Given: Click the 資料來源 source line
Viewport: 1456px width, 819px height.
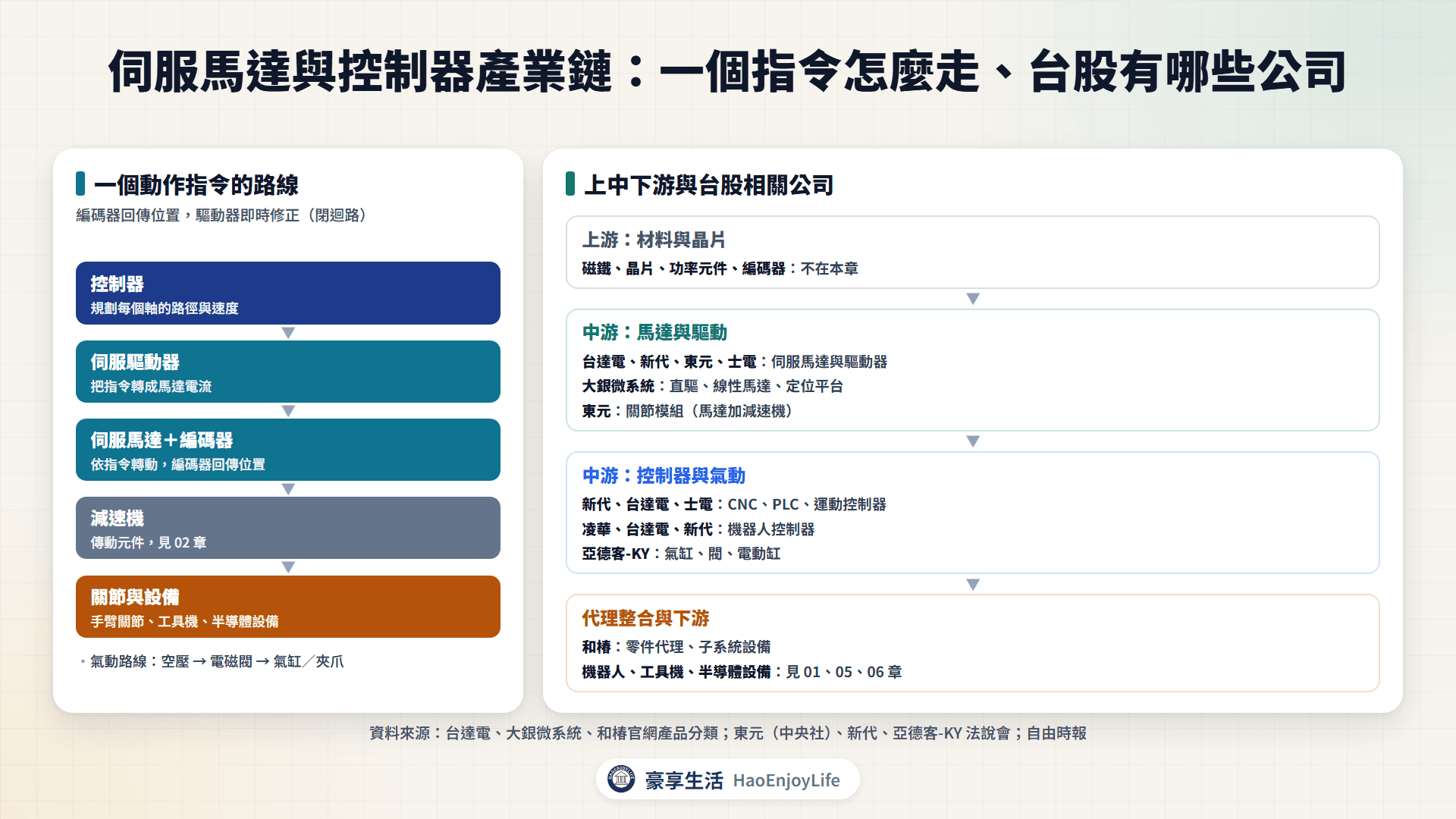Looking at the screenshot, I should pyautogui.click(x=728, y=733).
